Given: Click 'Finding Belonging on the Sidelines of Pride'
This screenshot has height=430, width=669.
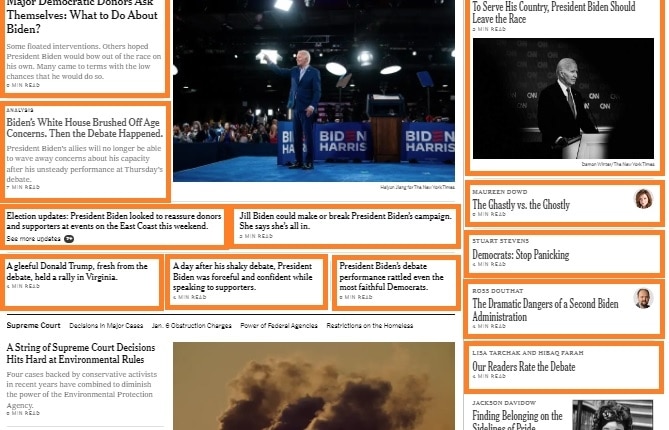Looking at the screenshot, I should pyautogui.click(x=517, y=421).
